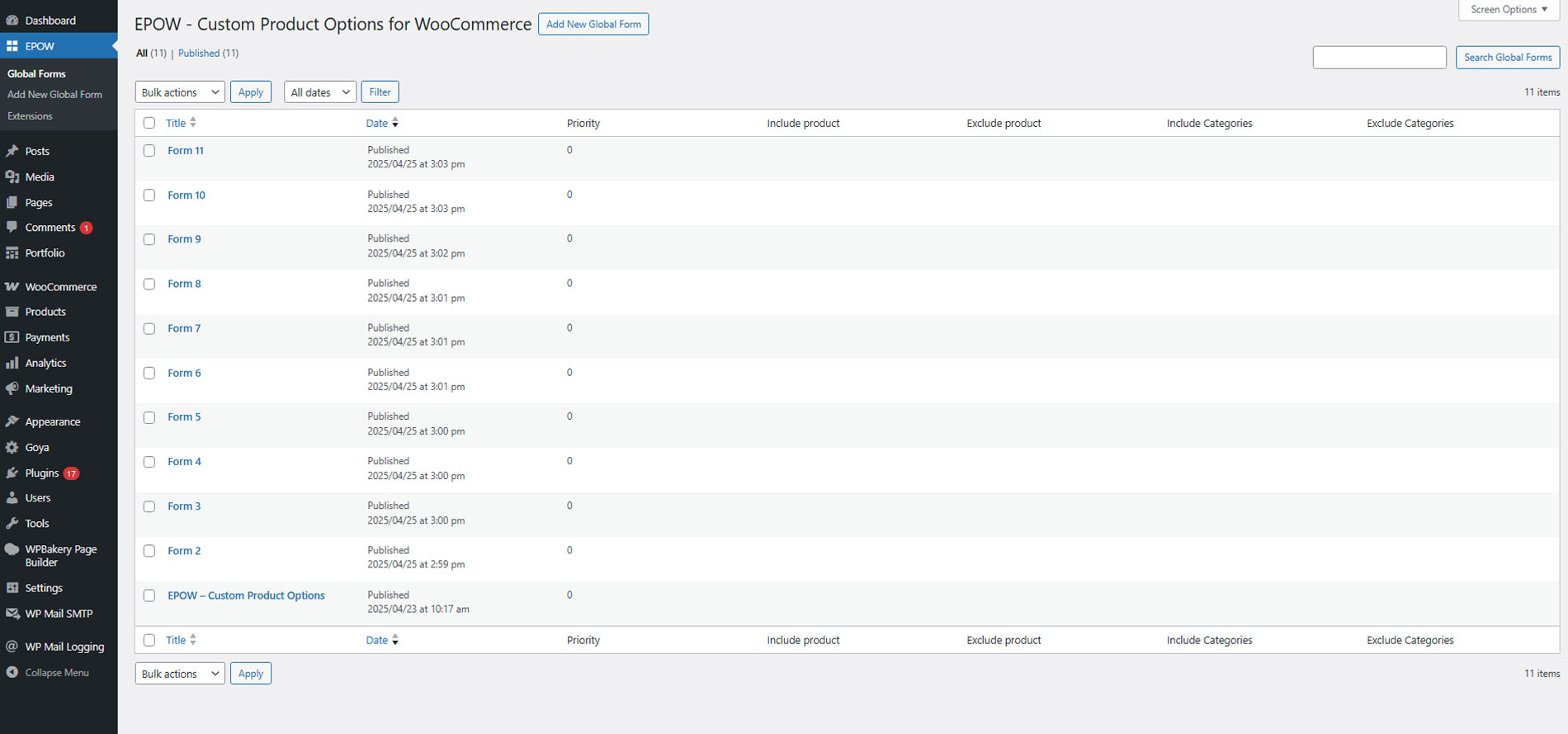This screenshot has height=734, width=1568.
Task: Click the WPBakery Page Builder icon
Action: click(x=12, y=549)
